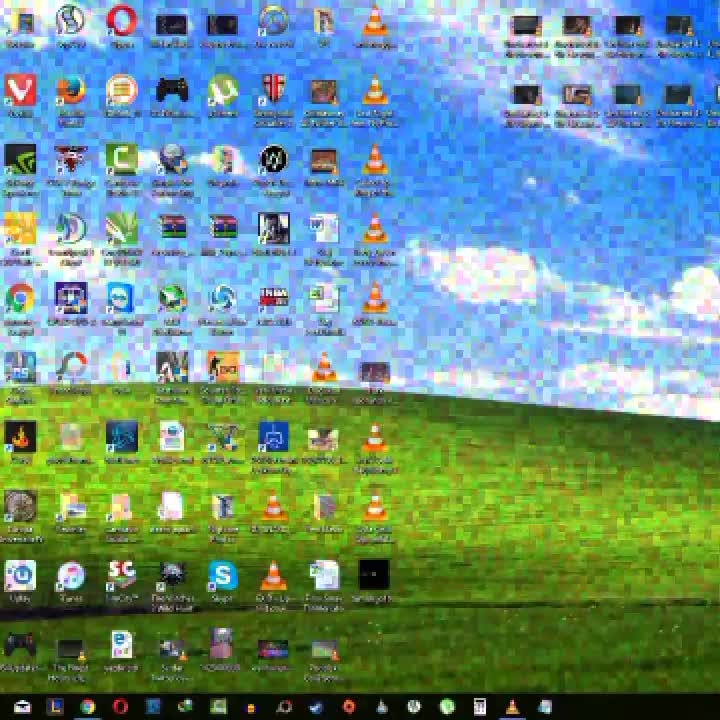Select the Excel spreadsheet icon on desktop
The width and height of the screenshot is (720, 720).
(x=324, y=298)
